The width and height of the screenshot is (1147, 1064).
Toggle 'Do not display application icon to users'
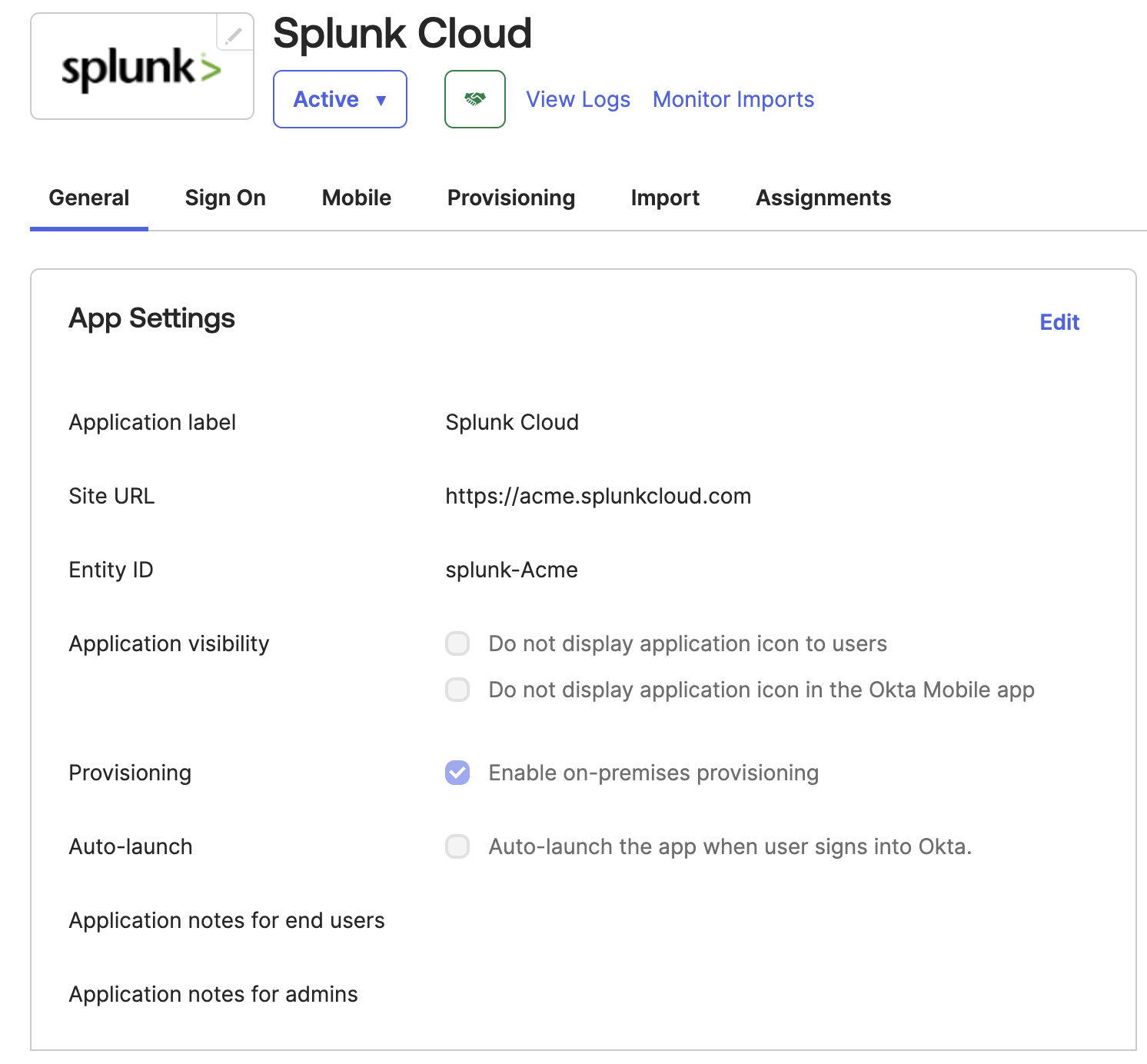click(457, 643)
